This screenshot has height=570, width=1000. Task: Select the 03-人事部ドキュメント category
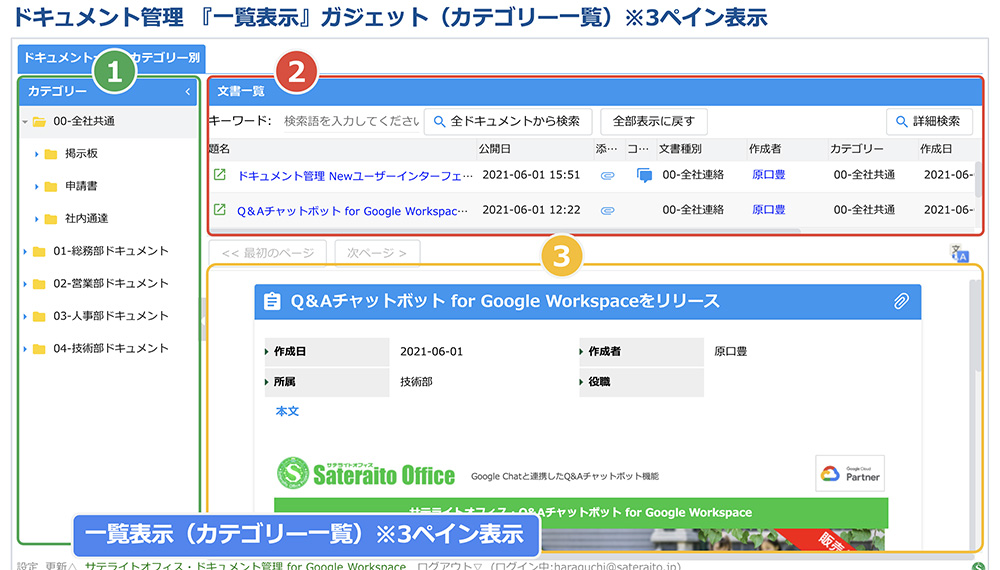[x=110, y=316]
